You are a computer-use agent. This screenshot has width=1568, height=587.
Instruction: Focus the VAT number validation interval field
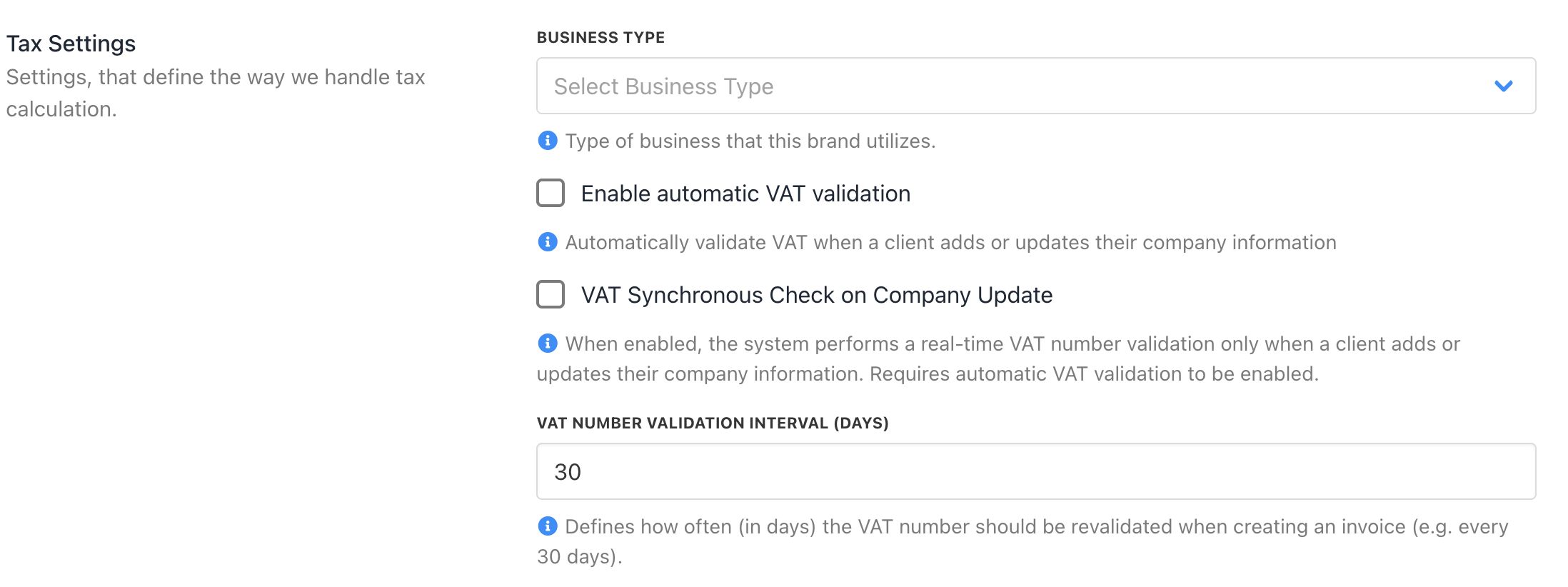(x=1035, y=471)
